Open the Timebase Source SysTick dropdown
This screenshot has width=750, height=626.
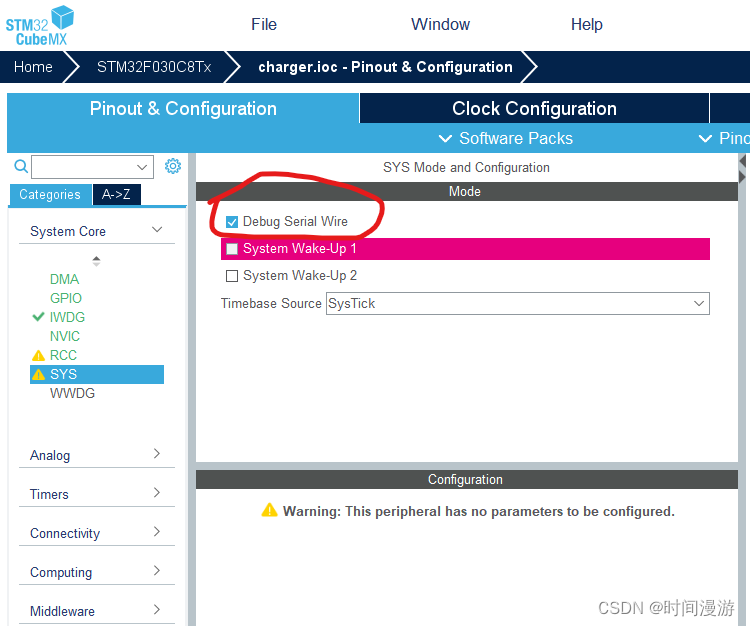pos(518,304)
